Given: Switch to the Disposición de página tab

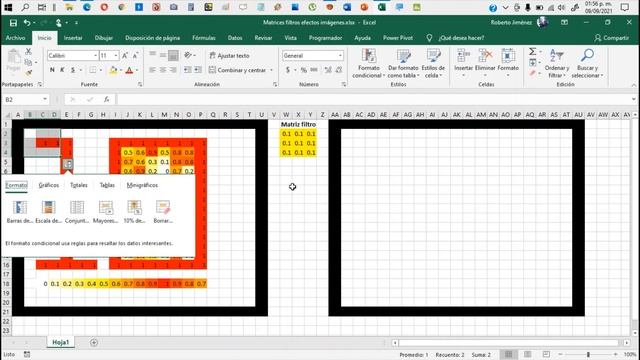Looking at the screenshot, I should [152, 38].
